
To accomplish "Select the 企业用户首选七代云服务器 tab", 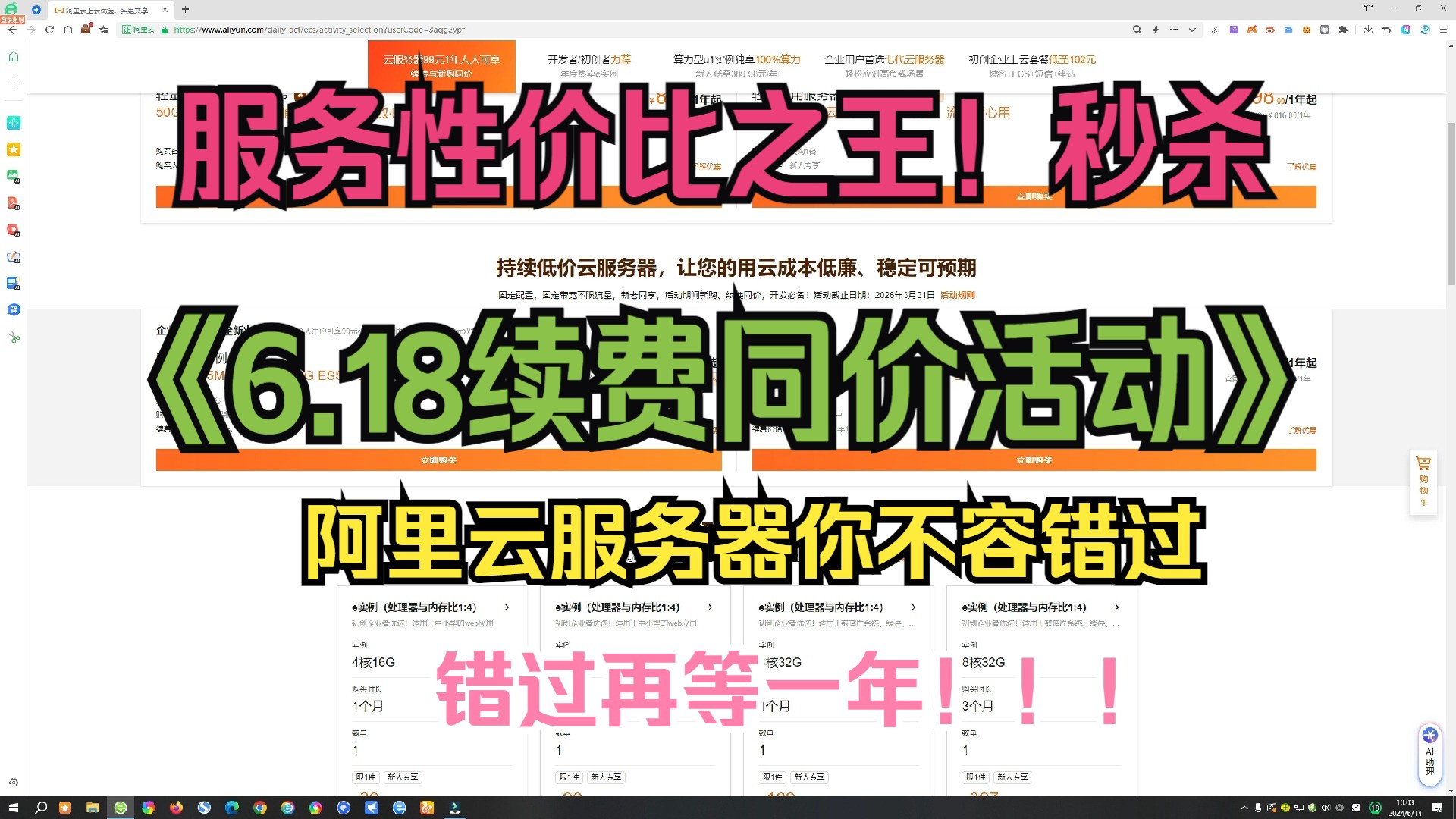I will point(884,66).
